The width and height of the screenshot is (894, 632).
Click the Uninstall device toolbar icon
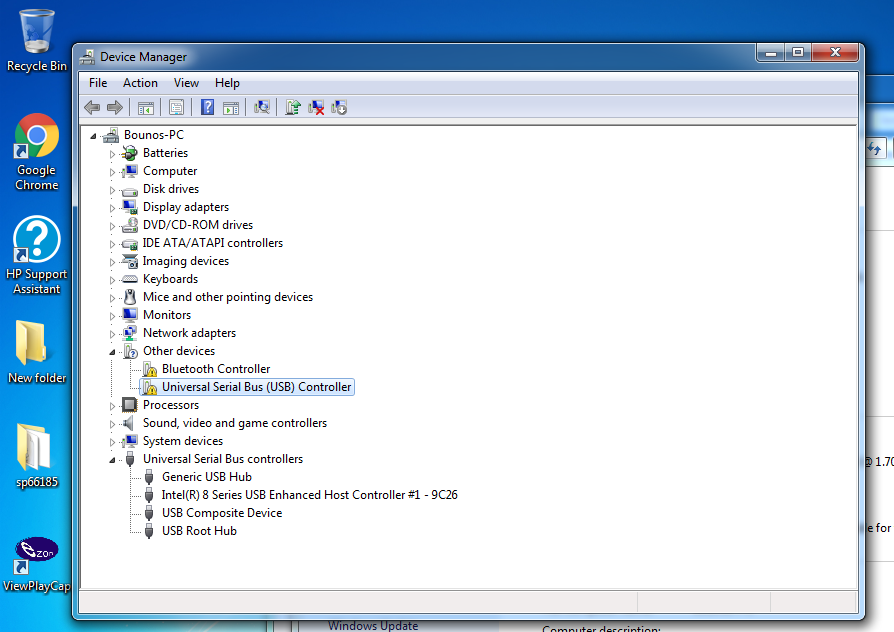316,107
